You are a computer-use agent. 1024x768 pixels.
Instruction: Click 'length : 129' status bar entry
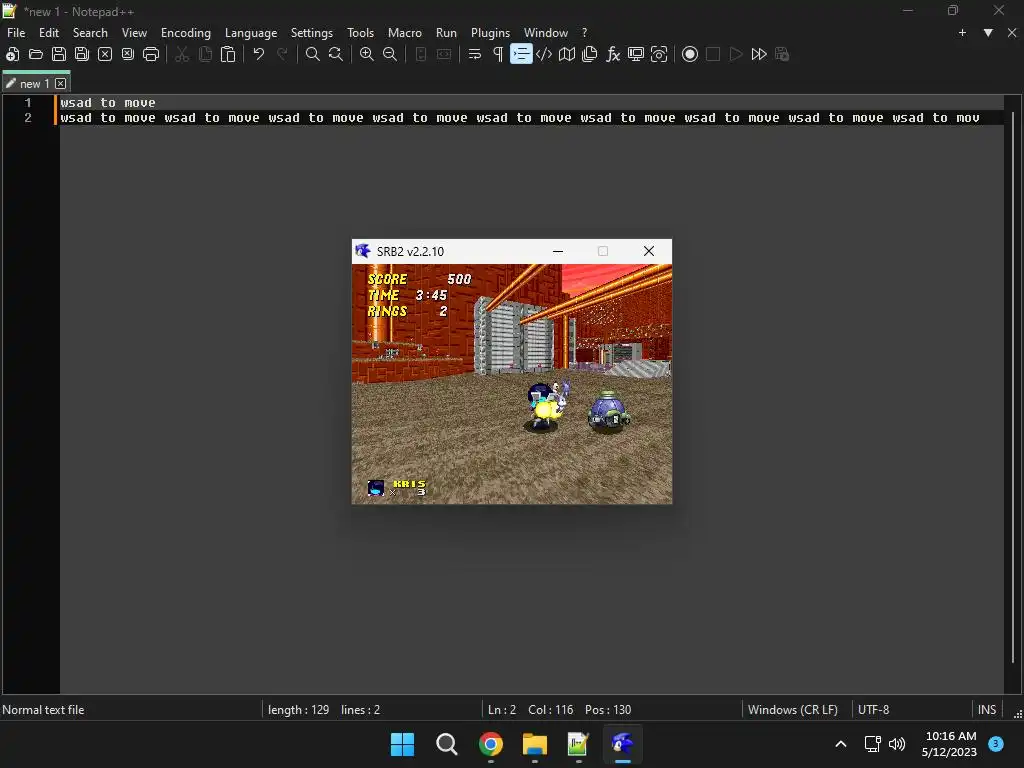pos(298,710)
